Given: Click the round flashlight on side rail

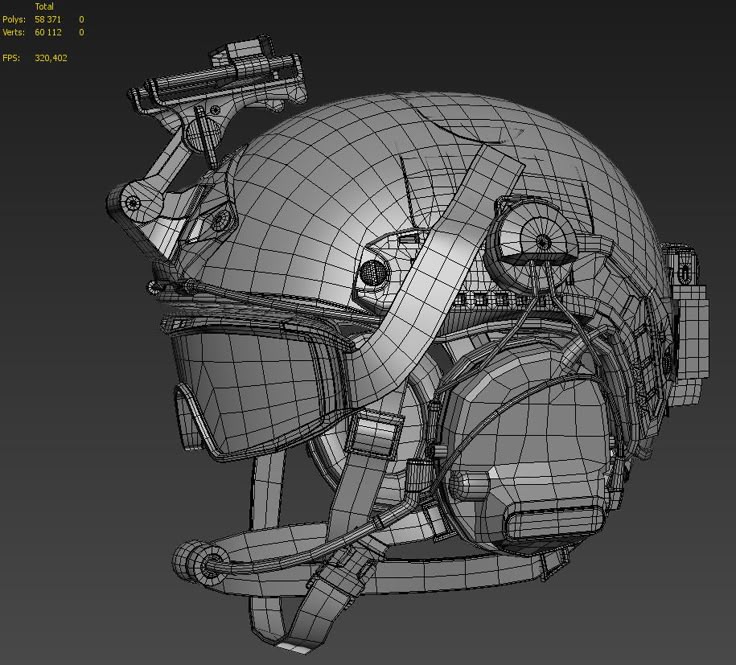Looking at the screenshot, I should point(540,240).
